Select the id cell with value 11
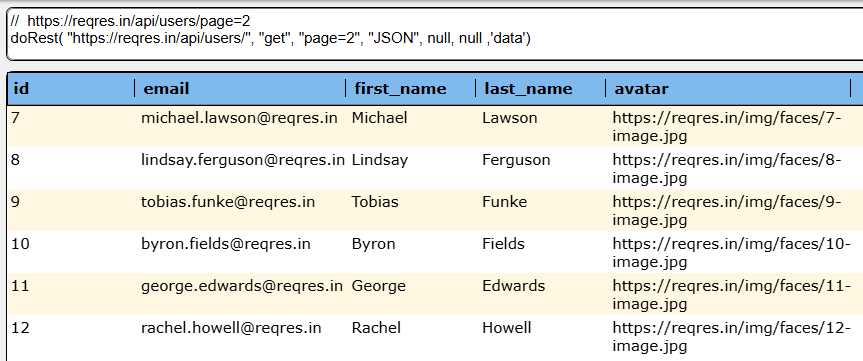 [x=20, y=286]
